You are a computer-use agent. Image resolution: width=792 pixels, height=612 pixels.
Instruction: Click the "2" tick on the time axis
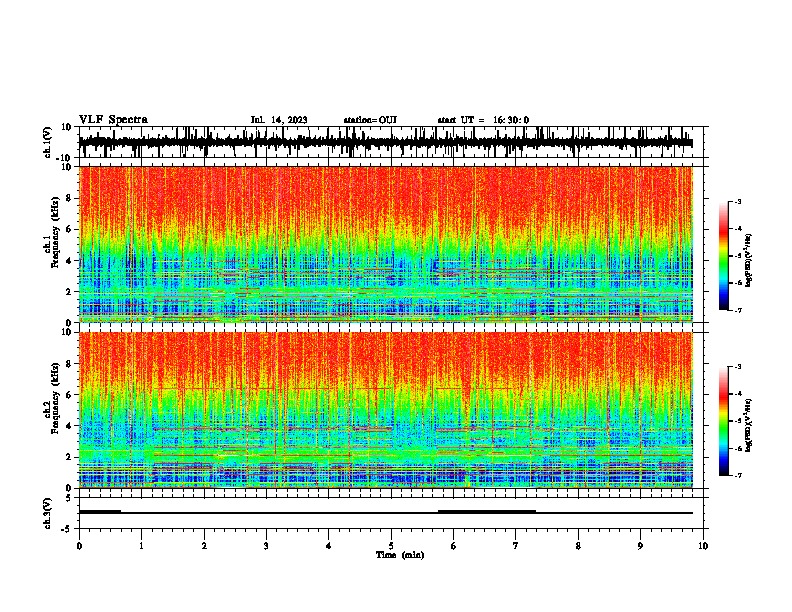click(204, 546)
